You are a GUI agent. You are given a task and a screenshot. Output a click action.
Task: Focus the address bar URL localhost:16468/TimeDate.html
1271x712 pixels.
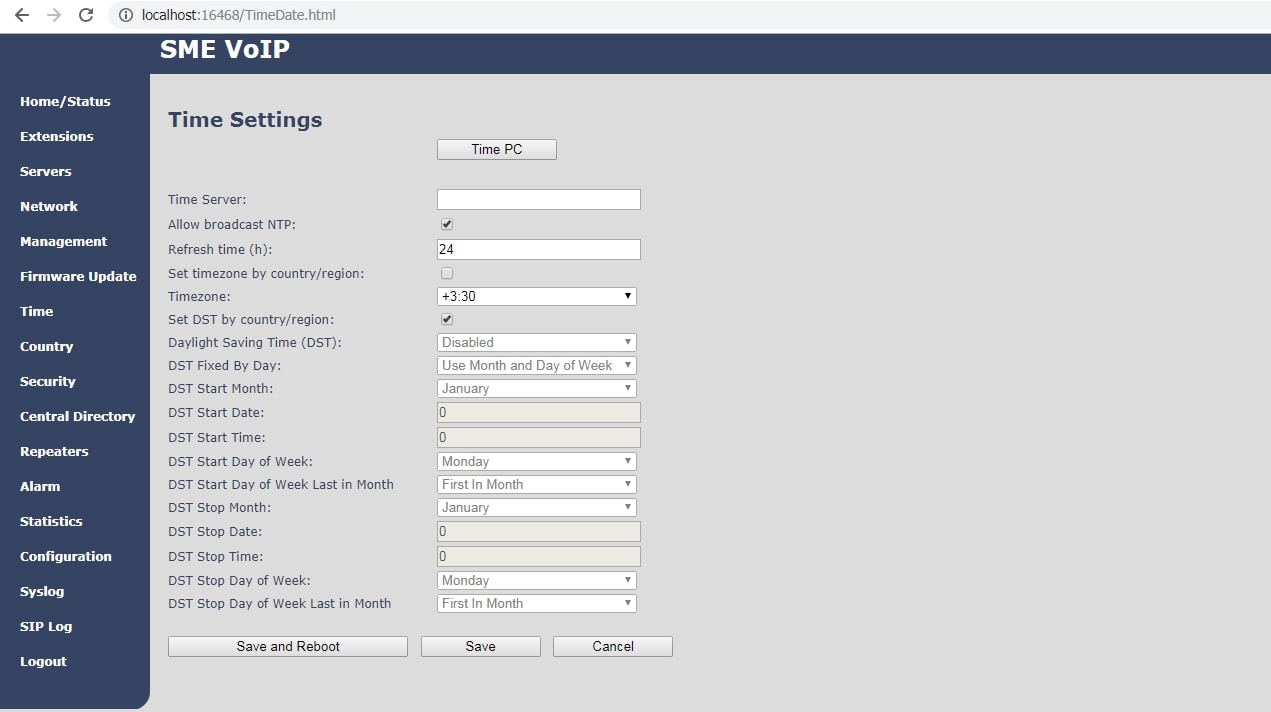click(x=239, y=15)
